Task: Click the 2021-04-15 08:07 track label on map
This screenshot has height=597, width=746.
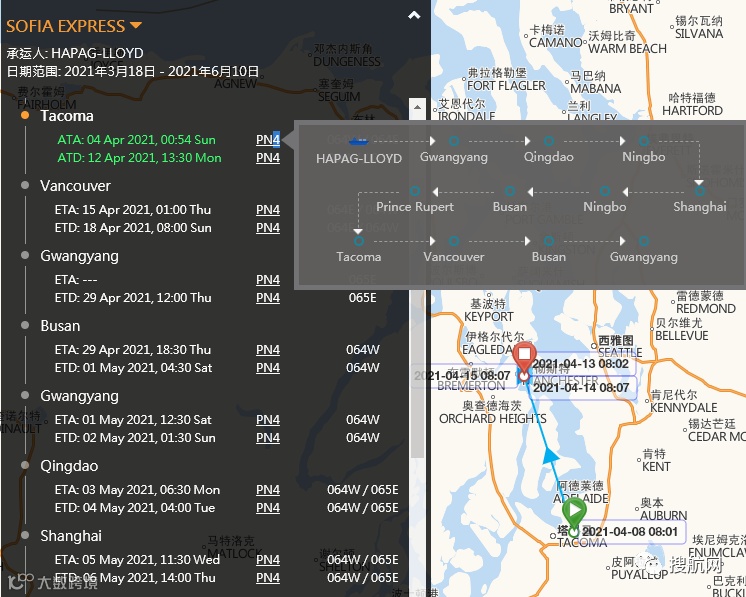Action: 462,376
